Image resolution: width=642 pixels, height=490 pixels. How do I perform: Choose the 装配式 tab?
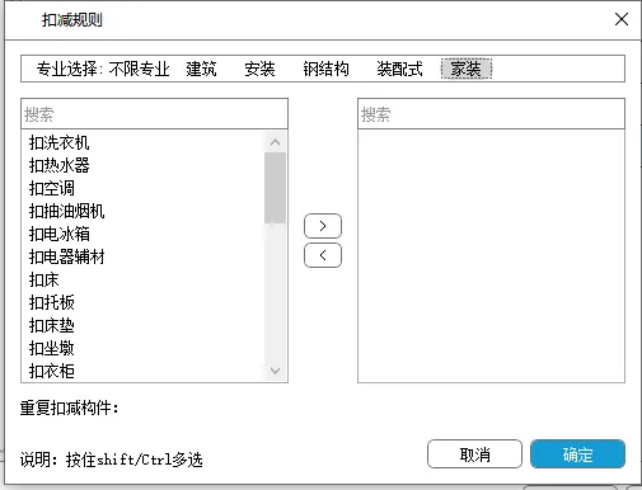[399, 69]
